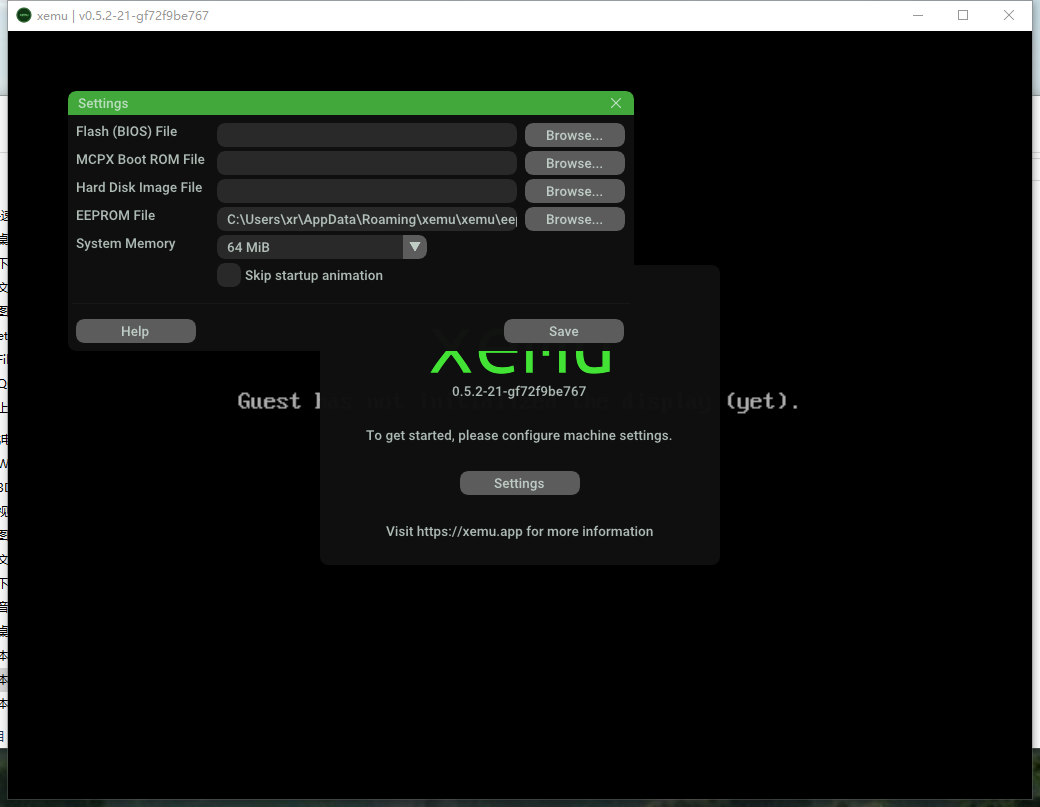Open Help from the Settings dialog
The width and height of the screenshot is (1040, 807).
point(135,331)
